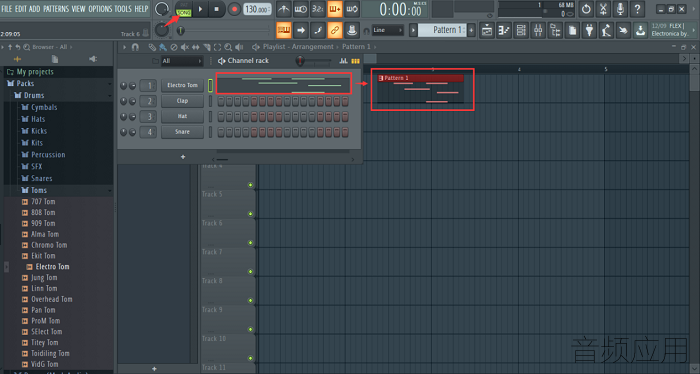The width and height of the screenshot is (700, 374).
Task: Open the All channel filter dropdown
Action: (181, 61)
